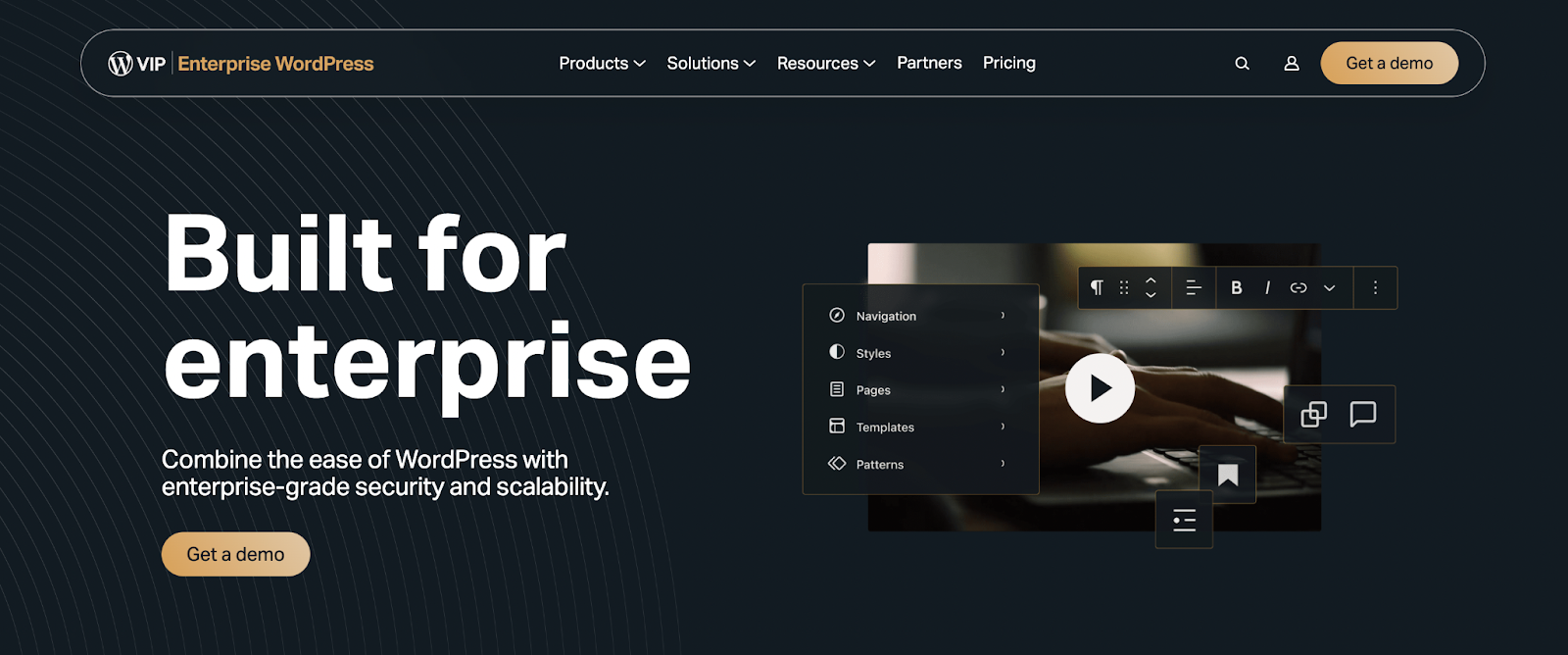Click the hero Get a demo button
The image size is (1568, 655).
pos(235,554)
